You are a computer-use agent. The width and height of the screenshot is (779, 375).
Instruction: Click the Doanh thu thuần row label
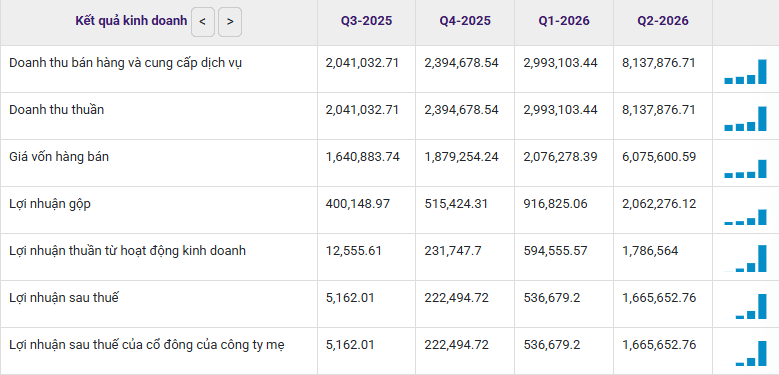57,110
